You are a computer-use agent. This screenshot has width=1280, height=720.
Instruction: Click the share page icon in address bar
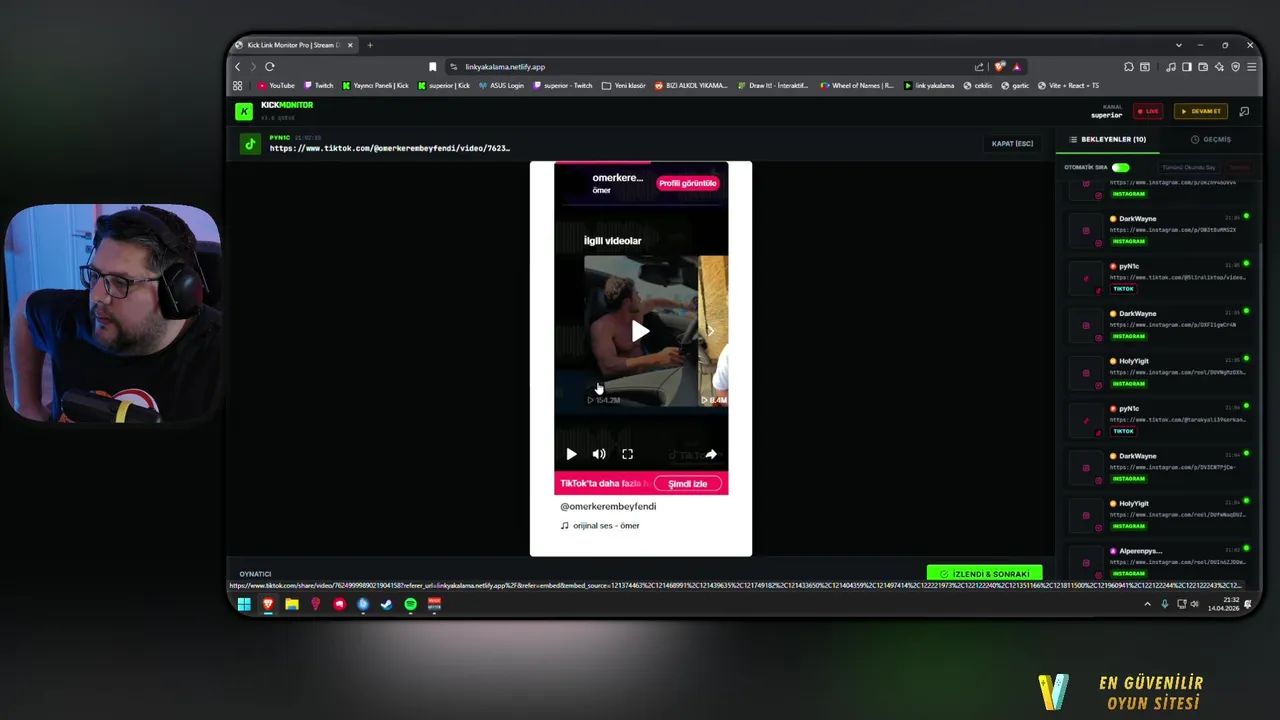click(x=979, y=67)
